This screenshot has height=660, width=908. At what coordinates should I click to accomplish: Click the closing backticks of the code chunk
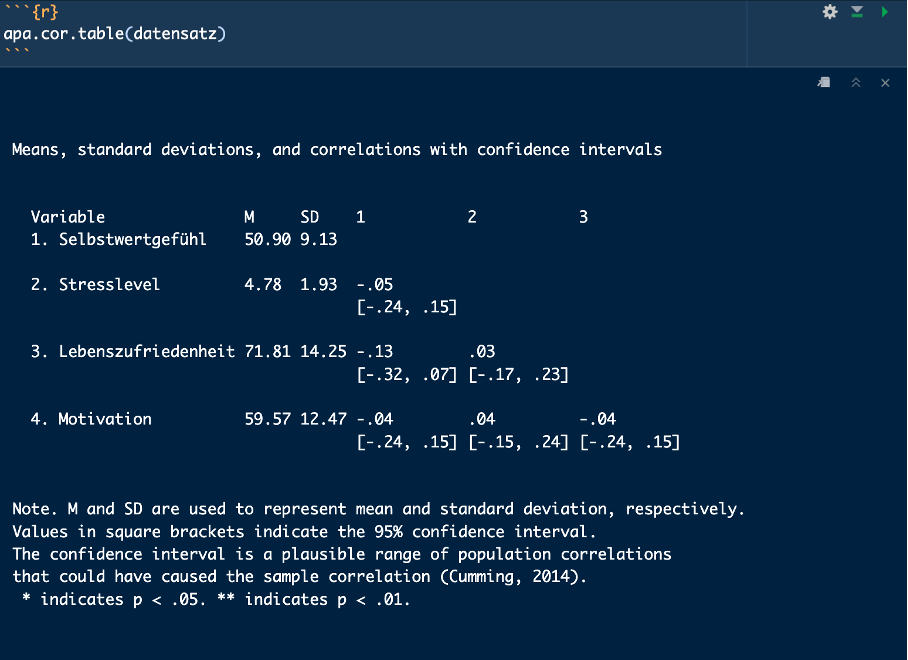click(22, 46)
